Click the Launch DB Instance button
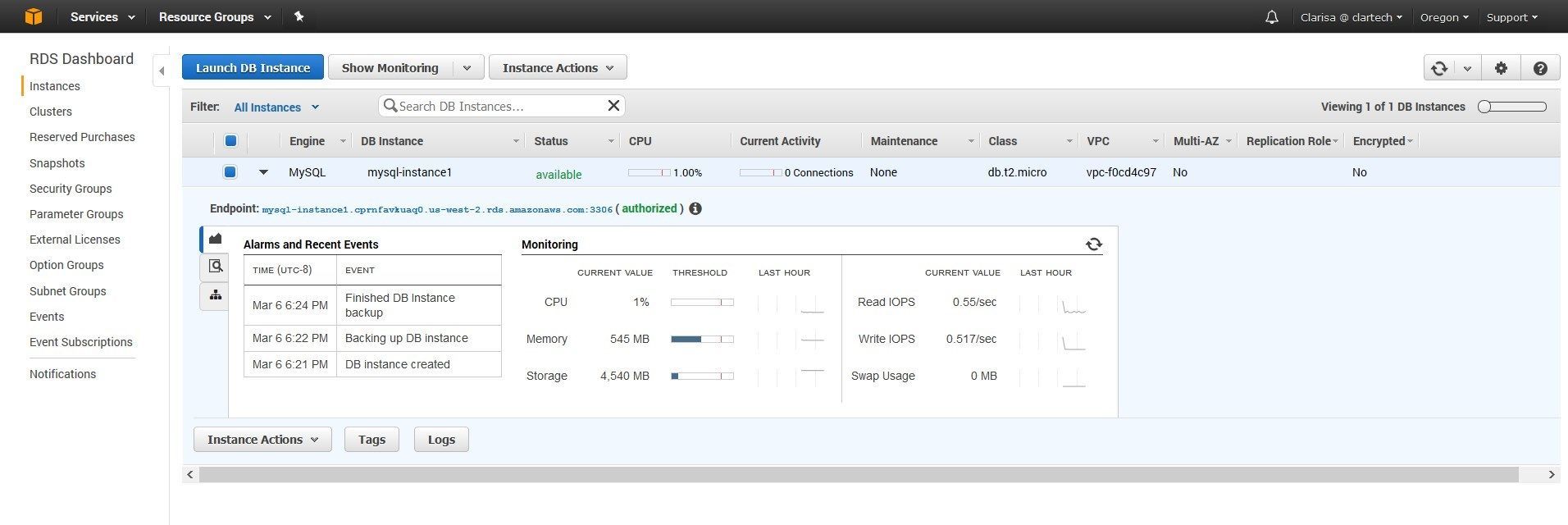This screenshot has height=525, width=1568. [253, 68]
